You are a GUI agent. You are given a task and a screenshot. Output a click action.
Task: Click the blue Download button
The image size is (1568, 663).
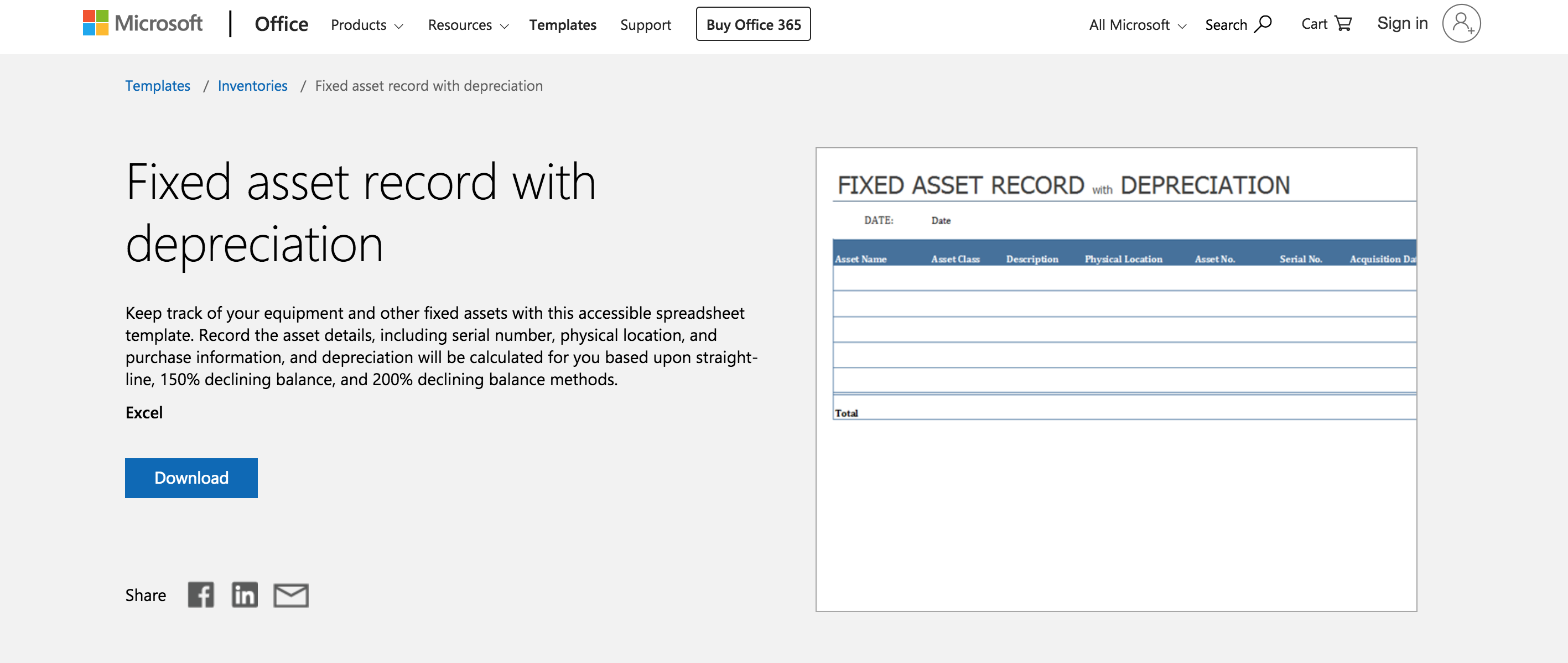click(x=191, y=478)
